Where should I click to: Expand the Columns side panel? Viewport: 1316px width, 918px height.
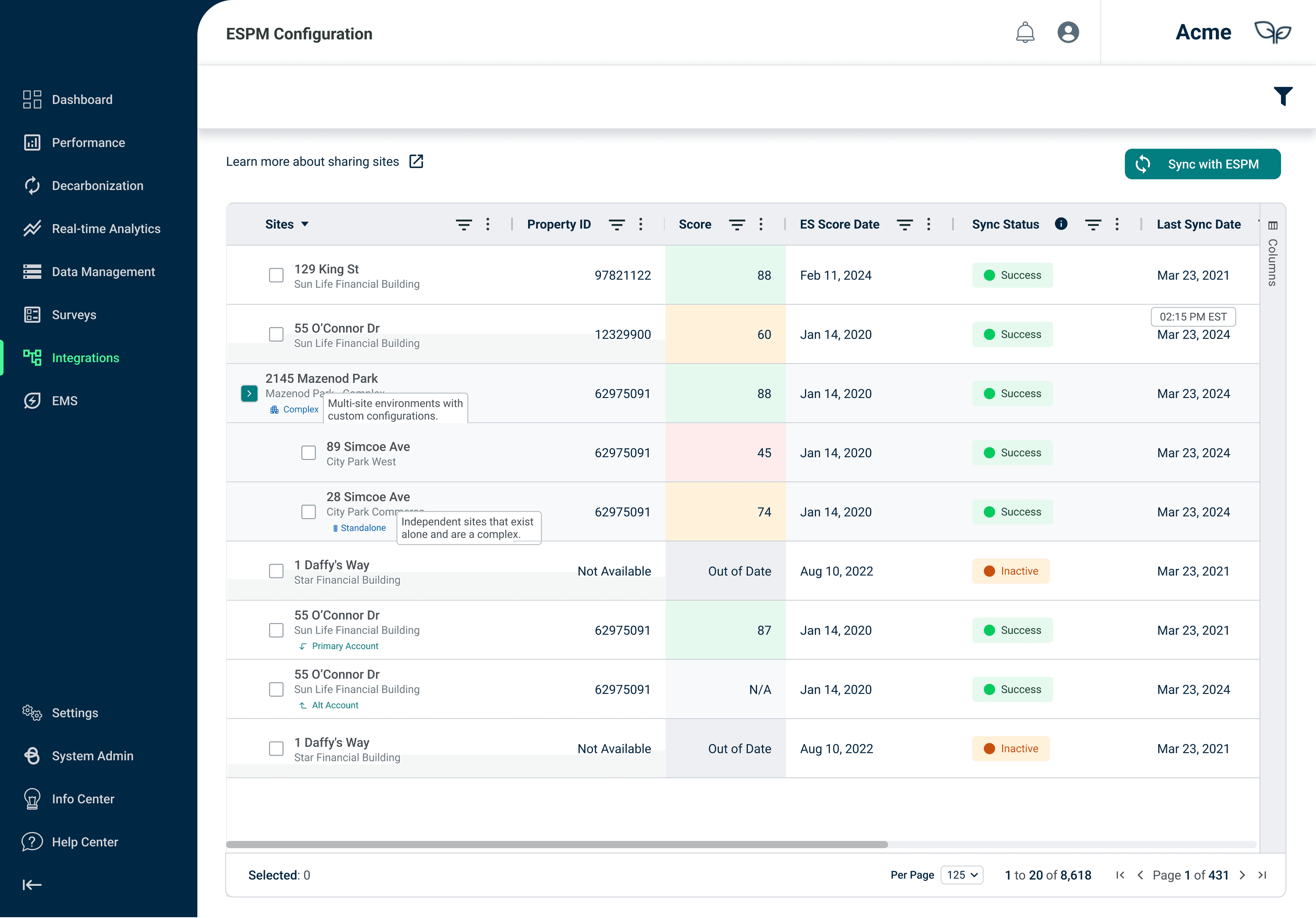click(x=1272, y=254)
